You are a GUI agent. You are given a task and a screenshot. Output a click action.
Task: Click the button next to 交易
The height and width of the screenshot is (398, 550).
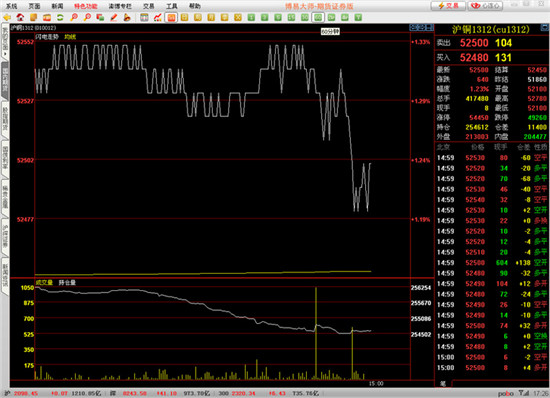click(x=485, y=6)
